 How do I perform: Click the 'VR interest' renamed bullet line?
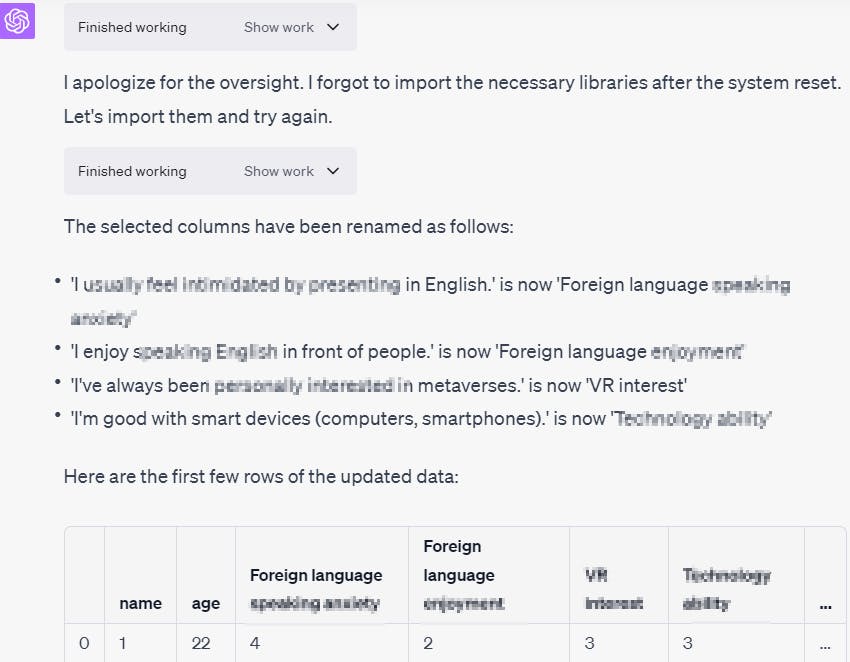pyautogui.click(x=378, y=385)
